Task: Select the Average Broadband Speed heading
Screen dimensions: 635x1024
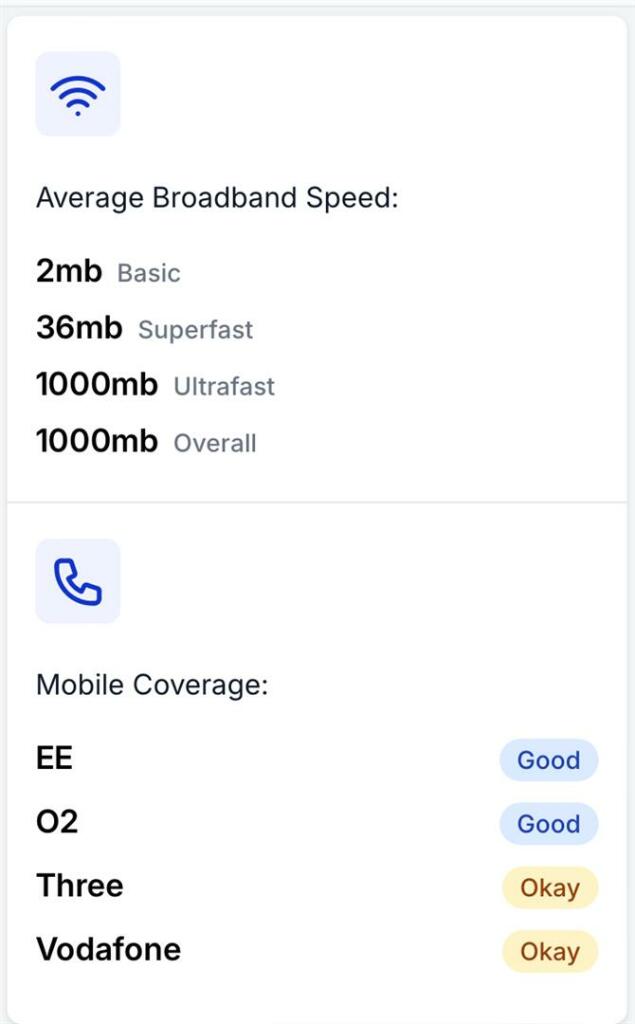Action: [217, 198]
